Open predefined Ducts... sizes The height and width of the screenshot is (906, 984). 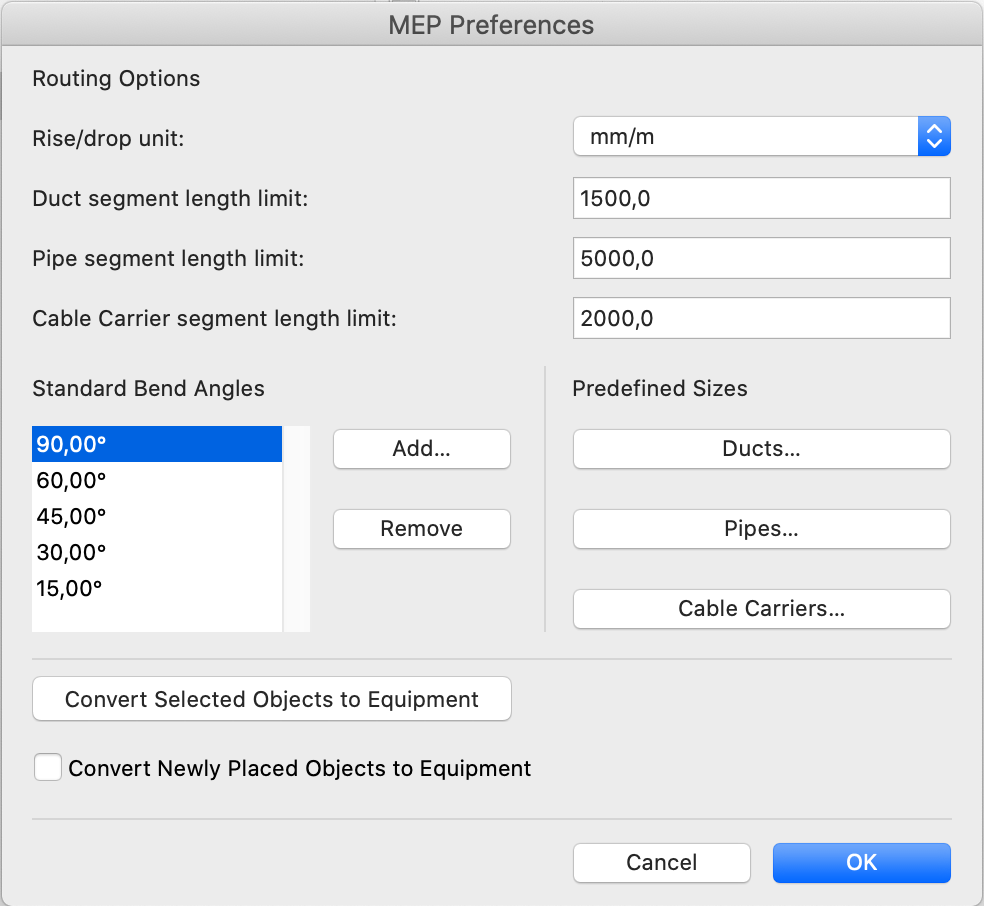[761, 449]
